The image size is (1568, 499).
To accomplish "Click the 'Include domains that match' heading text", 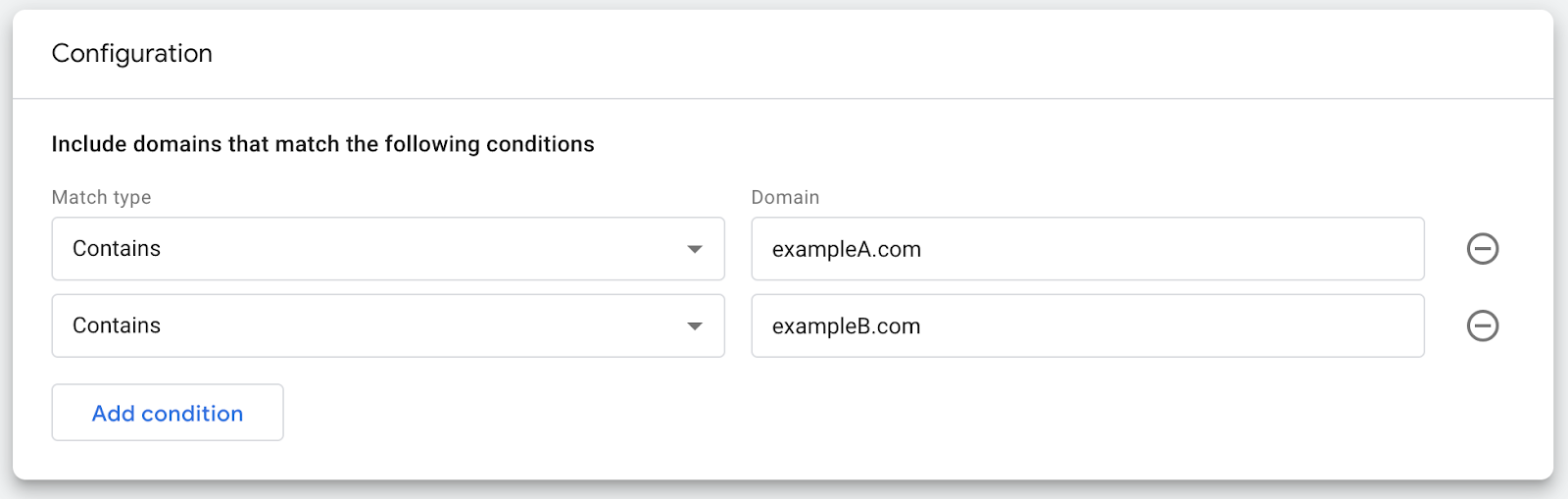I will pyautogui.click(x=322, y=144).
